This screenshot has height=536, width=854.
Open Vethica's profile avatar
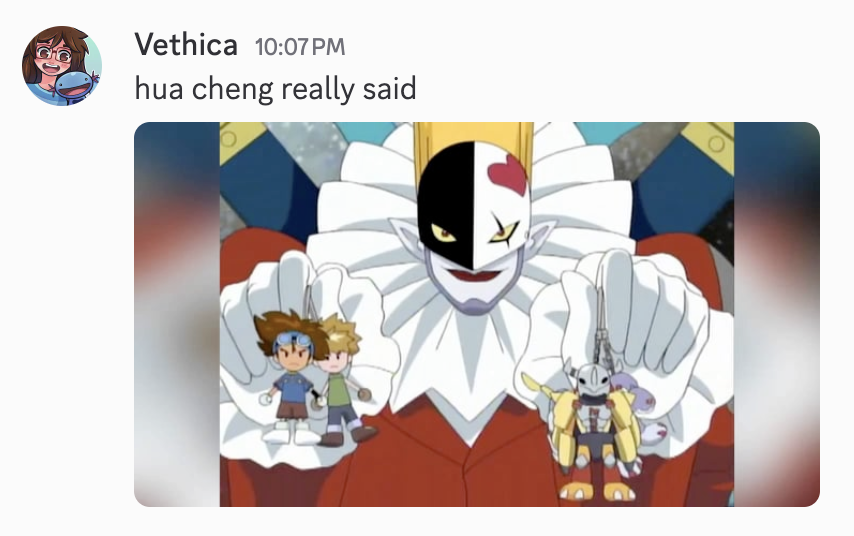(62, 65)
